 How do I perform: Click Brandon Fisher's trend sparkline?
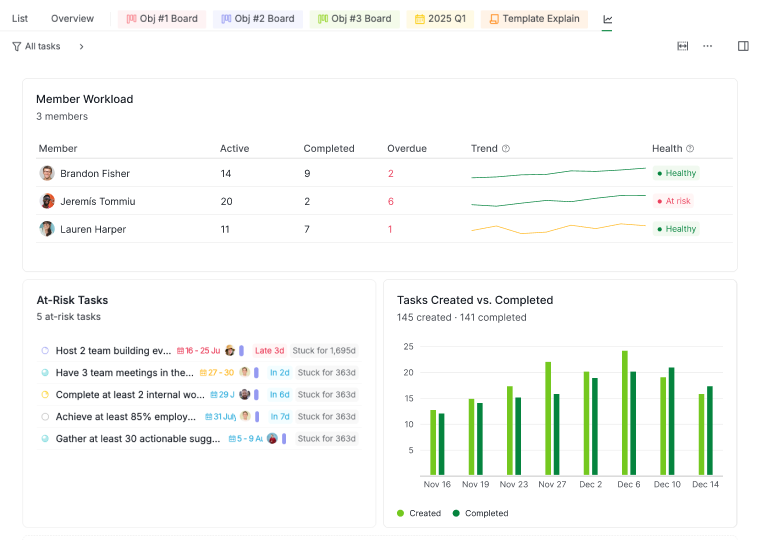(558, 173)
